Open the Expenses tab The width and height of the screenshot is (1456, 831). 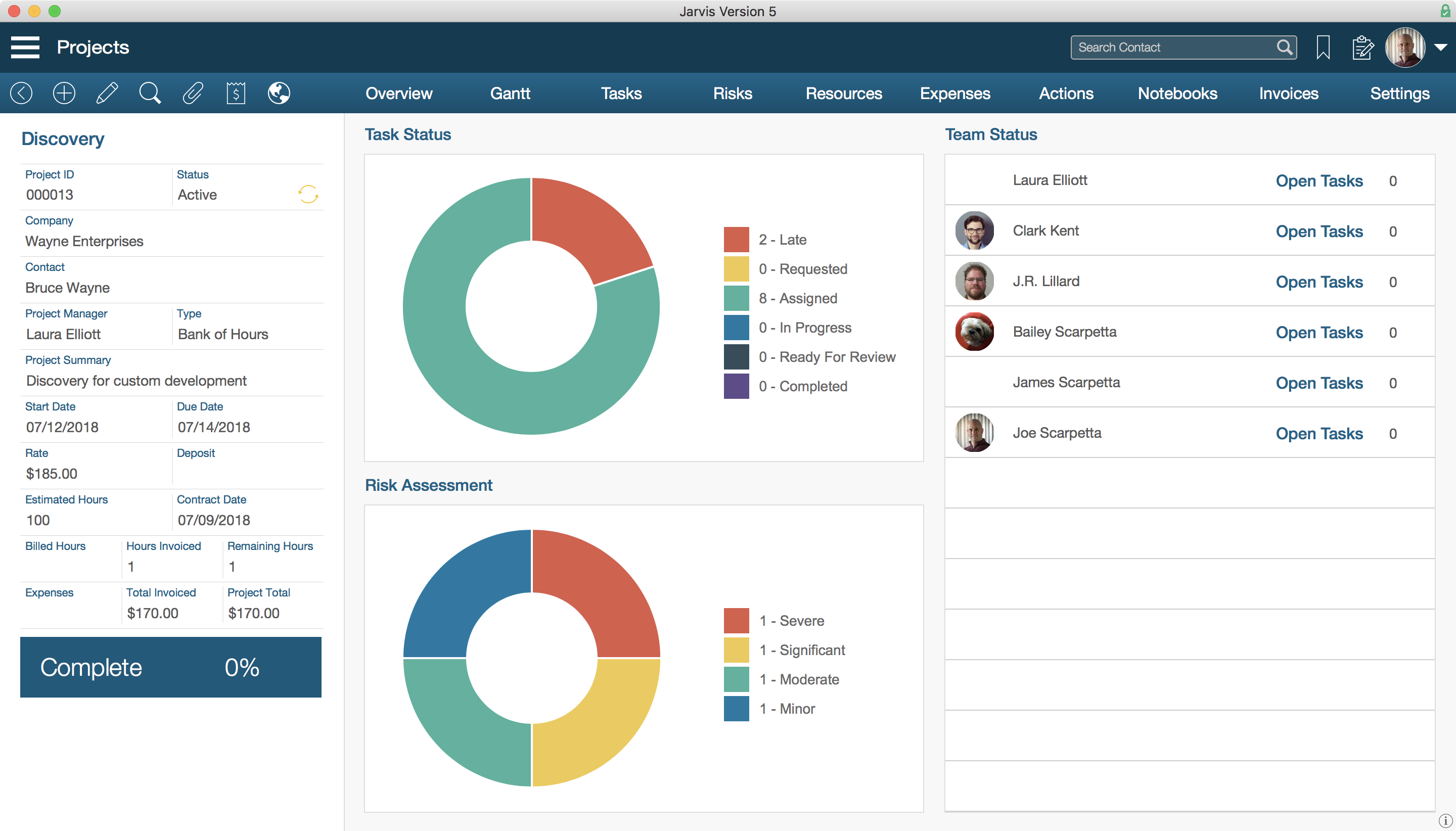[x=955, y=93]
